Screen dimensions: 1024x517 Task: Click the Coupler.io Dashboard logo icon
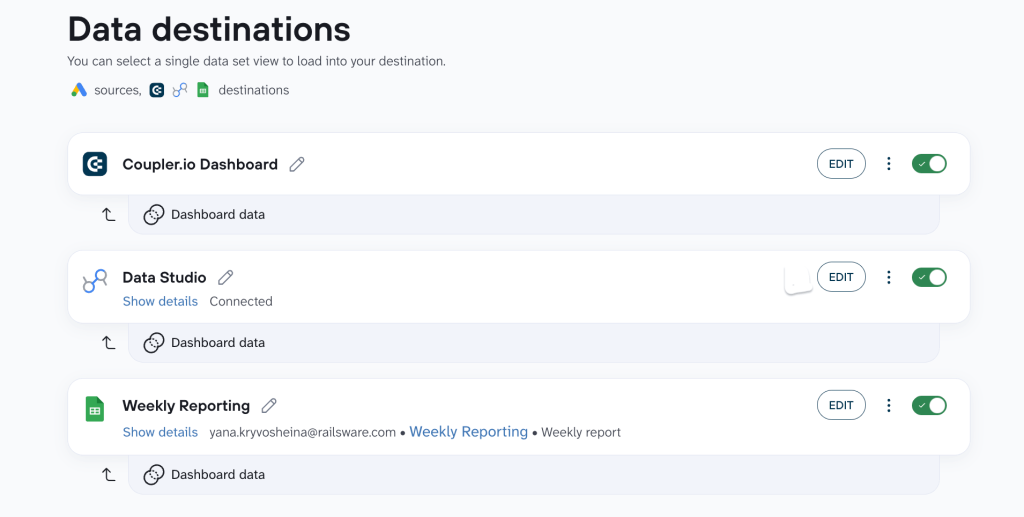(95, 164)
